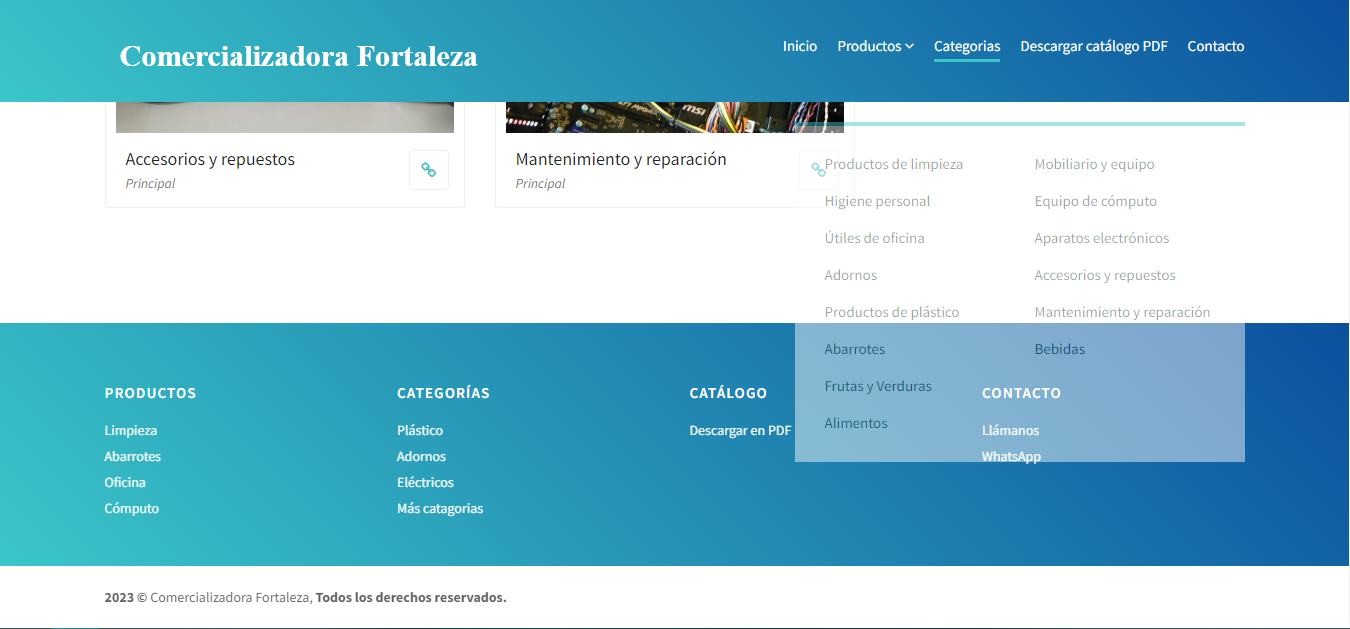Go to Contacto in the header
Image resolution: width=1350 pixels, height=629 pixels.
tap(1215, 46)
